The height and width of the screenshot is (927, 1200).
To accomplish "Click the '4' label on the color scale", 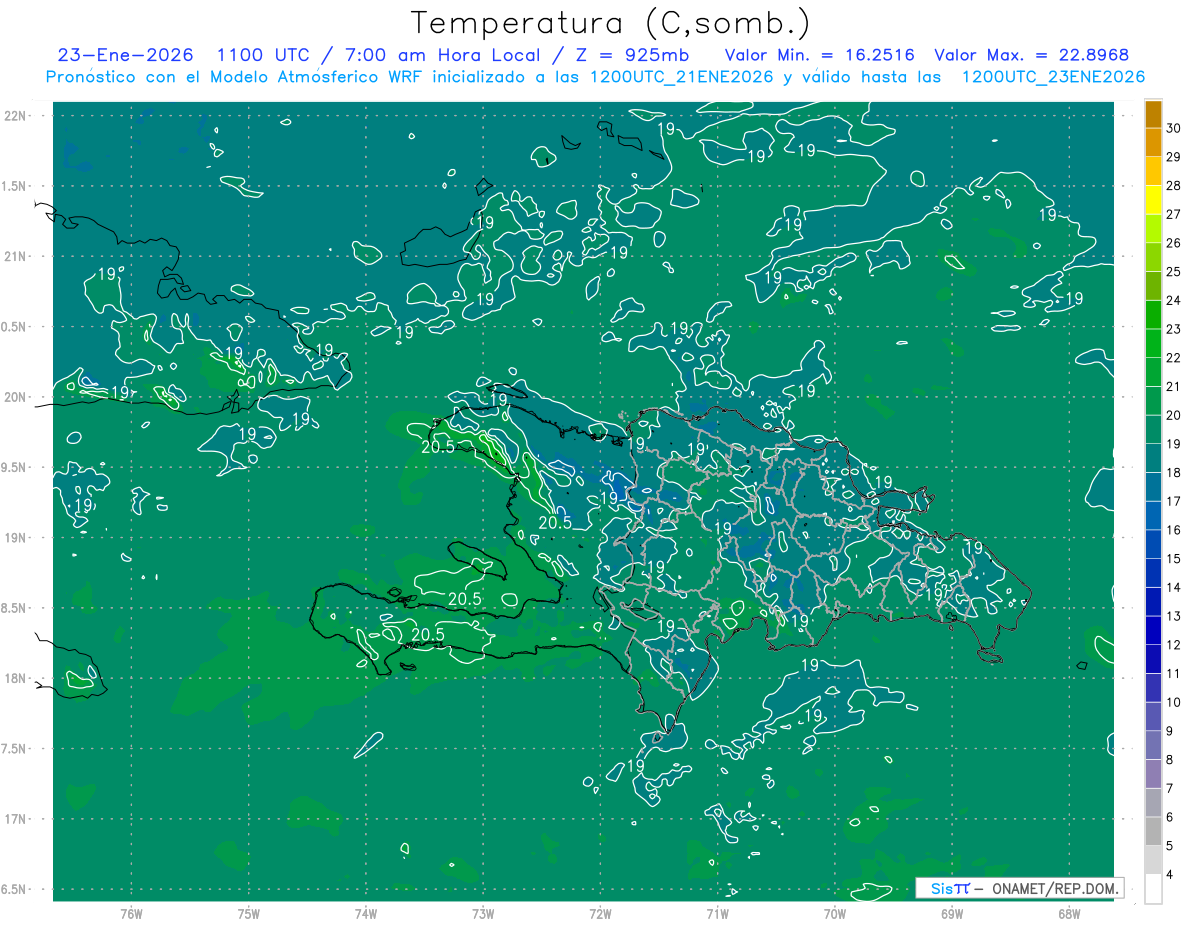I will pyautogui.click(x=1170, y=875).
